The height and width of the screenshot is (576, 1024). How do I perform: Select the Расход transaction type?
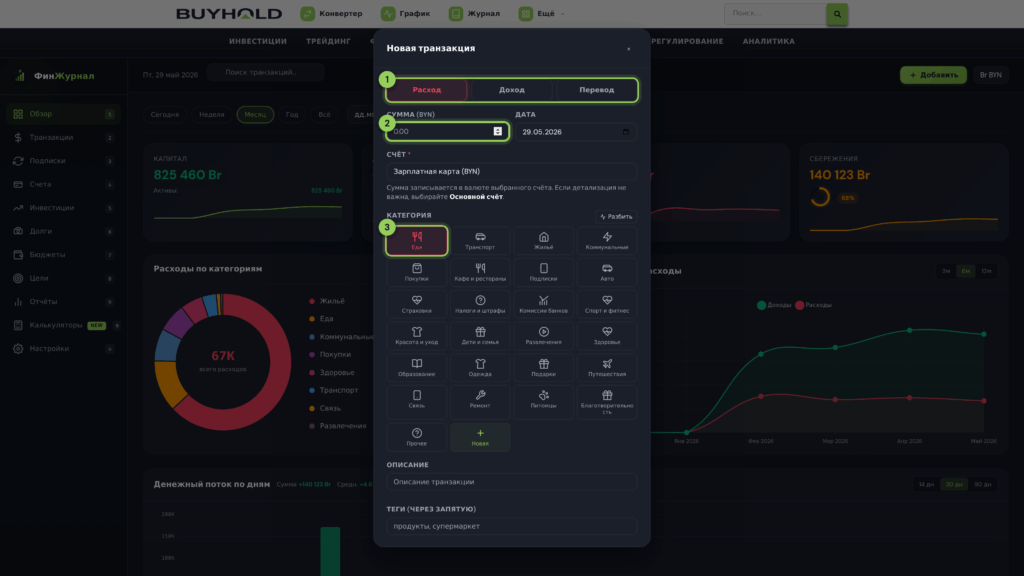tap(426, 90)
